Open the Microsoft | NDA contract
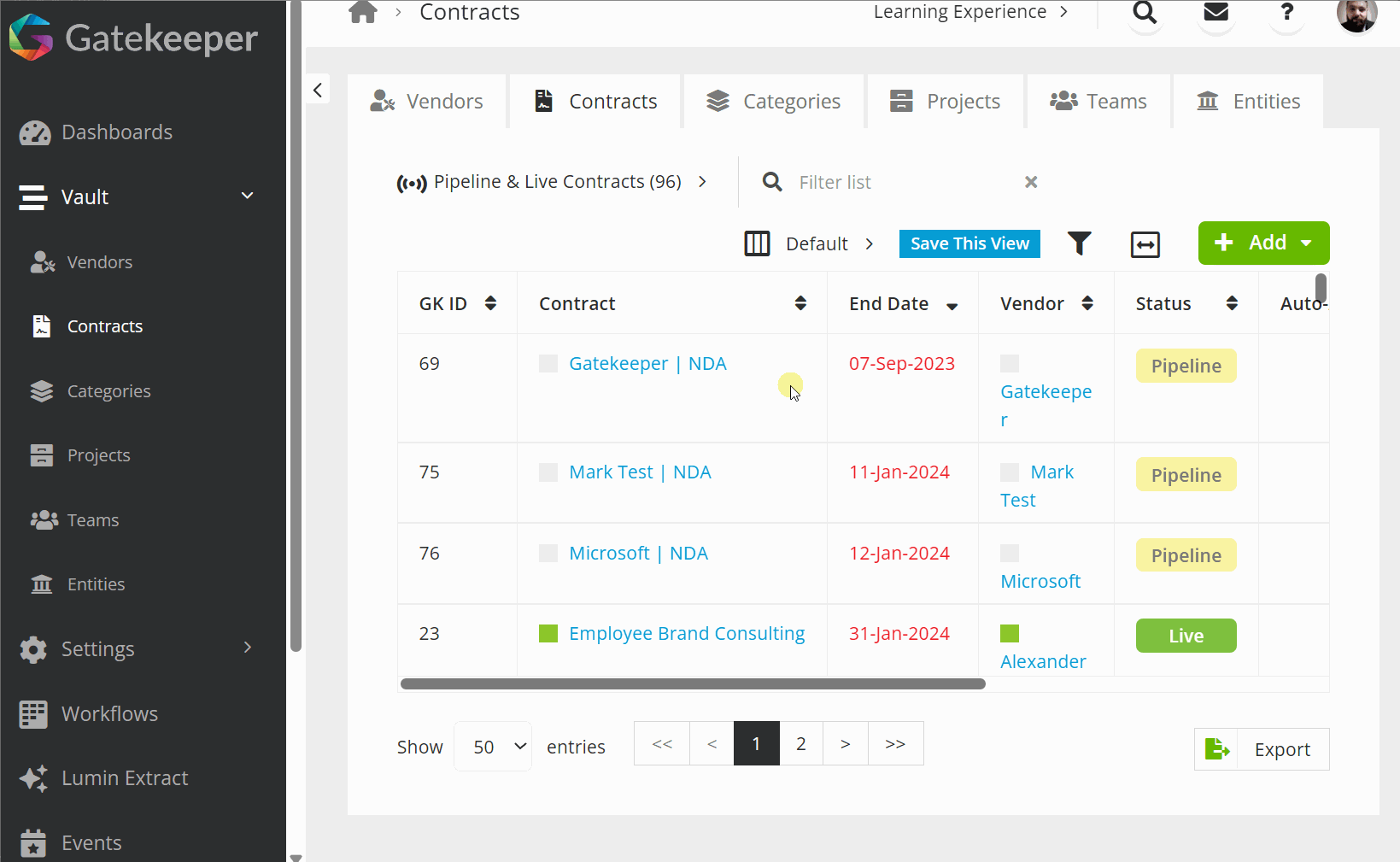 [x=638, y=554]
